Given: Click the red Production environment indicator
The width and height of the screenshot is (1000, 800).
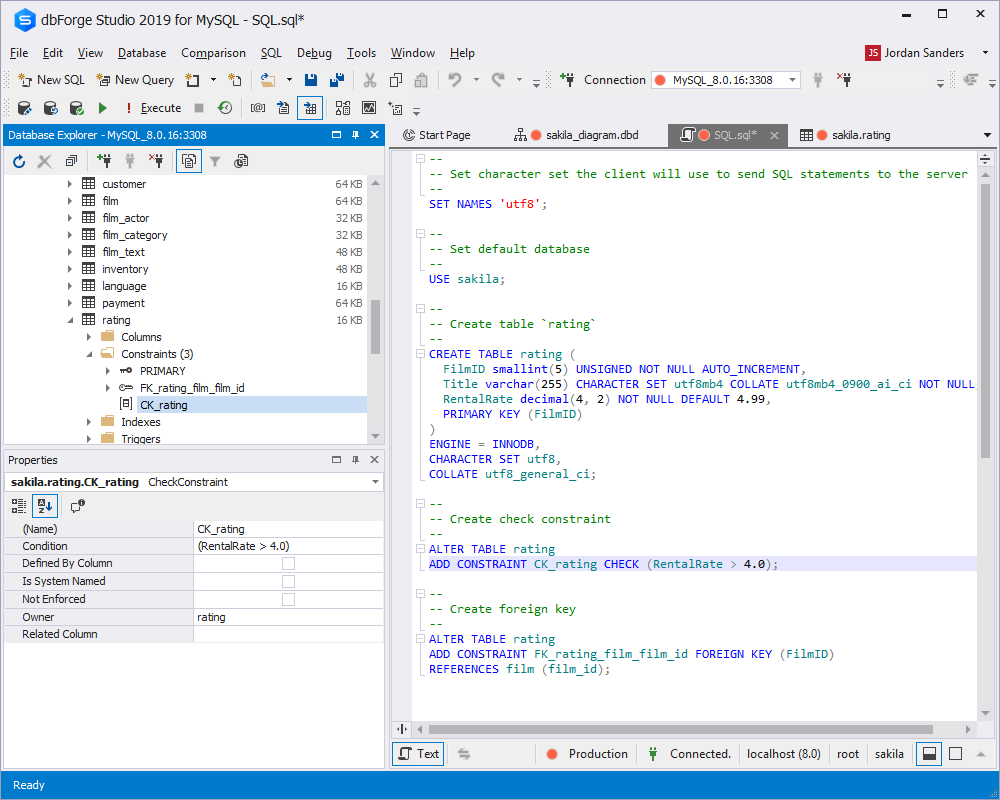Looking at the screenshot, I should point(587,754).
